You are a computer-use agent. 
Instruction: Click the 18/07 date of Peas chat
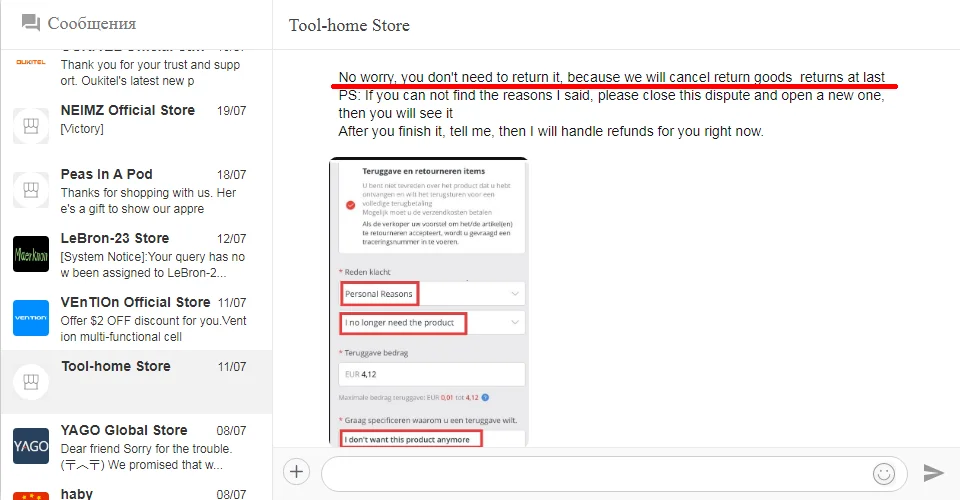pos(231,174)
